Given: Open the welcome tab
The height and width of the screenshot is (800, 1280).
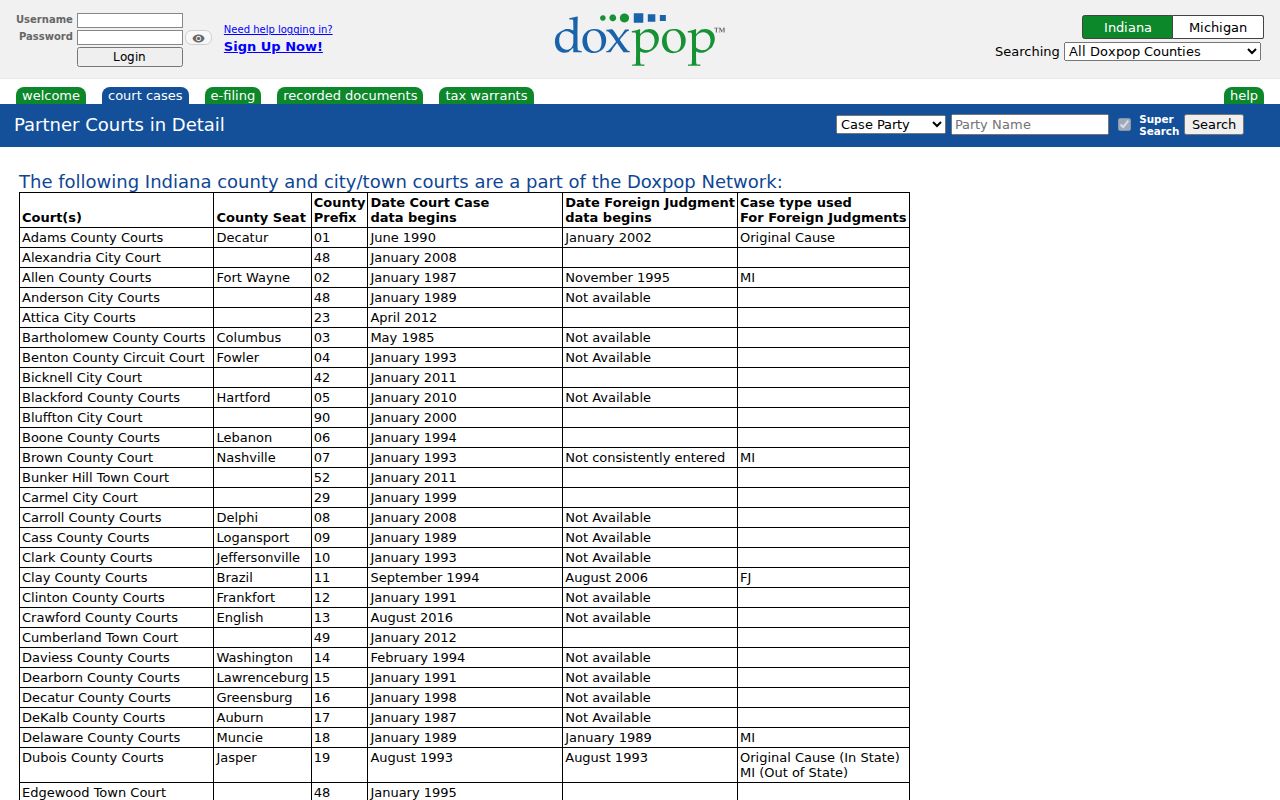Looking at the screenshot, I should pos(51,96).
